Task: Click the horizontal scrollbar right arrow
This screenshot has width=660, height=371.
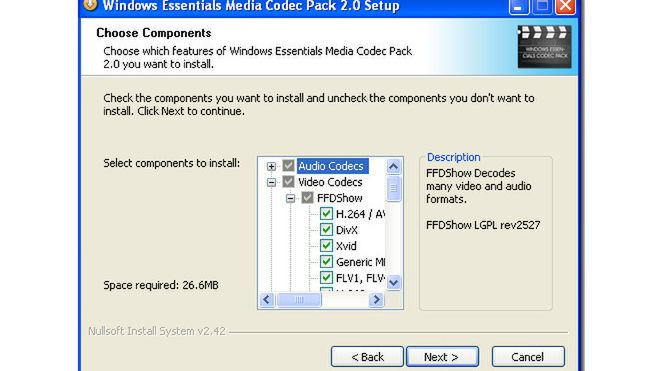Action: 376,300
